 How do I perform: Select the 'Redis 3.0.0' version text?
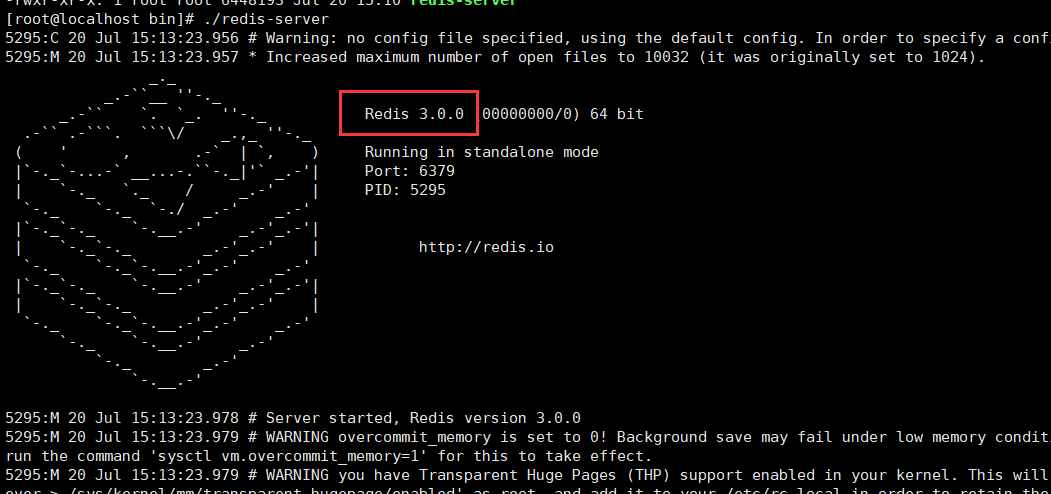point(414,114)
